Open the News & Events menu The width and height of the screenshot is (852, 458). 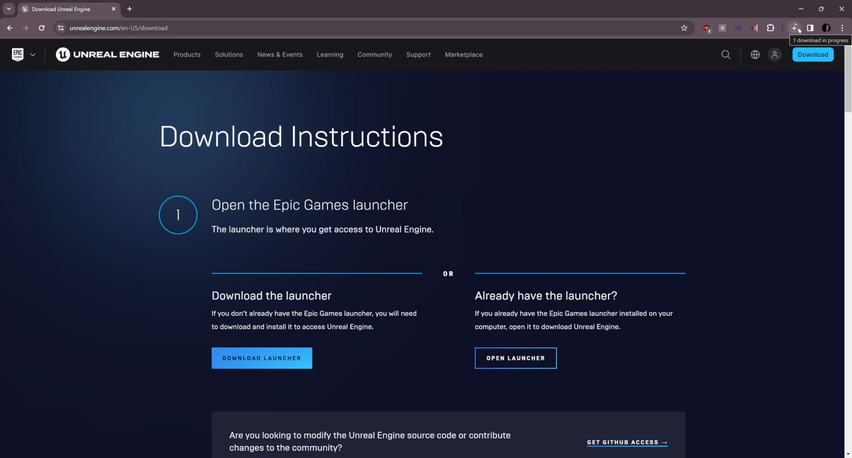coord(280,55)
